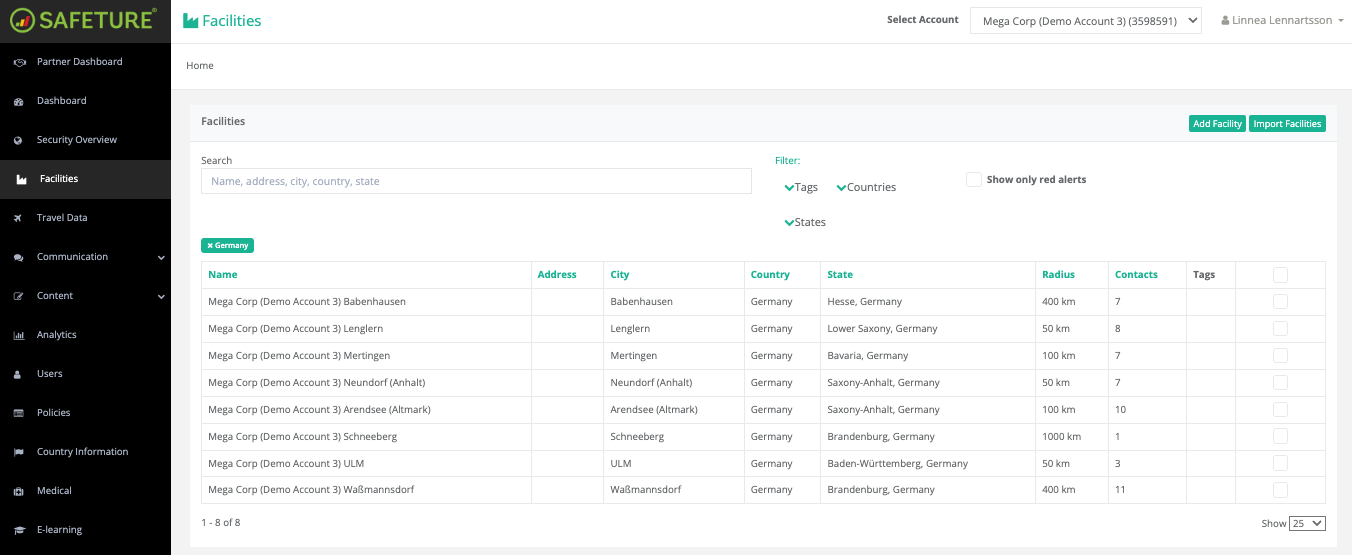This screenshot has width=1352, height=555.
Task: Enable Show only red alerts checkbox
Action: (x=973, y=180)
